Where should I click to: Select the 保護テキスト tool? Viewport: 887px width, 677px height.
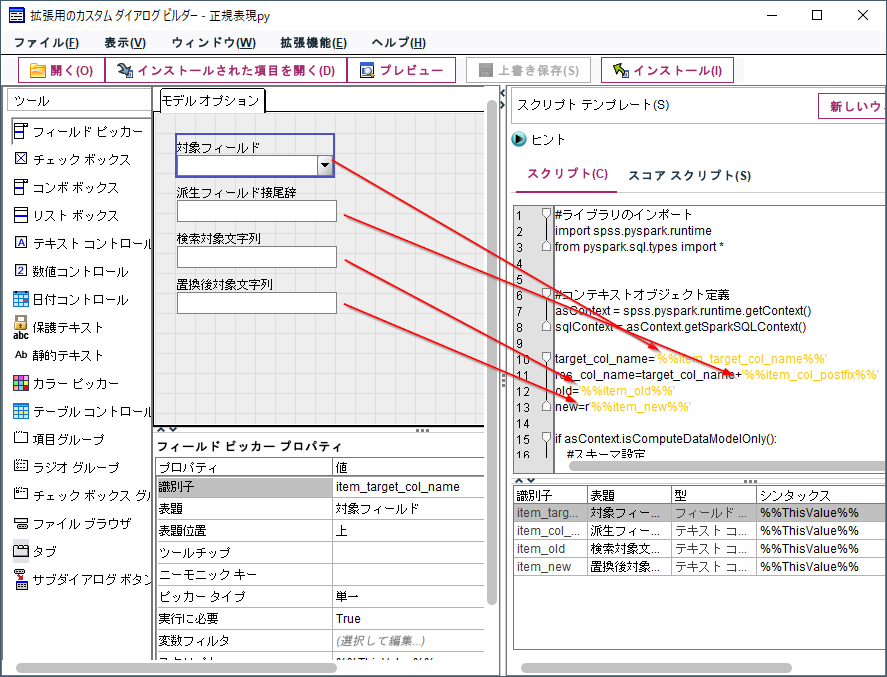(x=59, y=327)
